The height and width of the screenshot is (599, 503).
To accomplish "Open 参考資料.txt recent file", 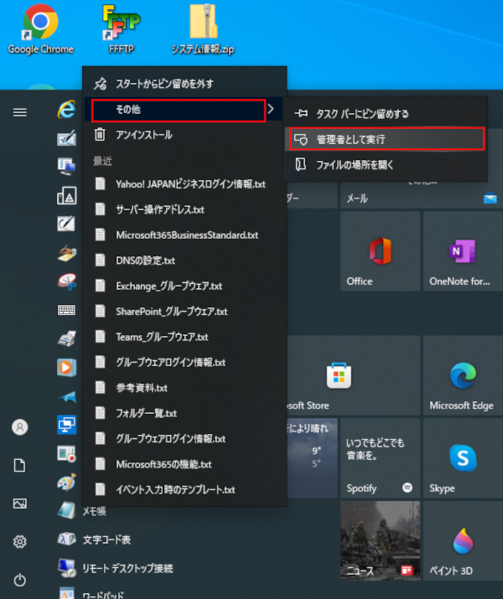I will 185,388.
